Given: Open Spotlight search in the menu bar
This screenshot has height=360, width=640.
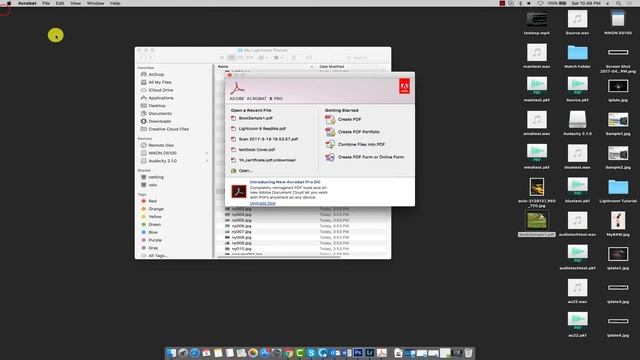Looking at the screenshot, I should click(x=619, y=3).
